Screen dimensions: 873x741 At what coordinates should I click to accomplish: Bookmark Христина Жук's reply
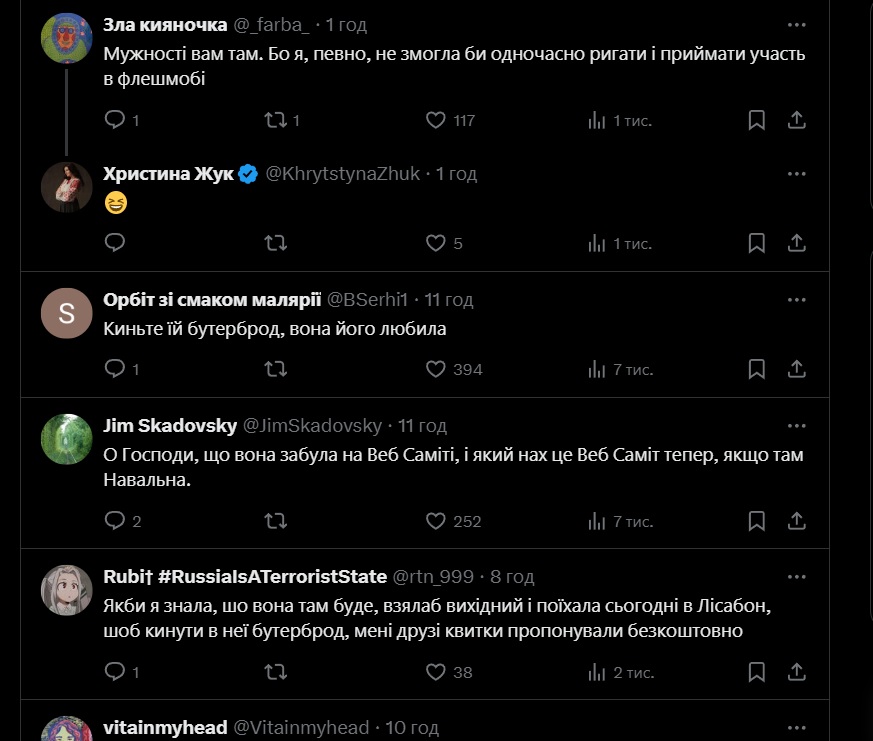click(x=757, y=243)
